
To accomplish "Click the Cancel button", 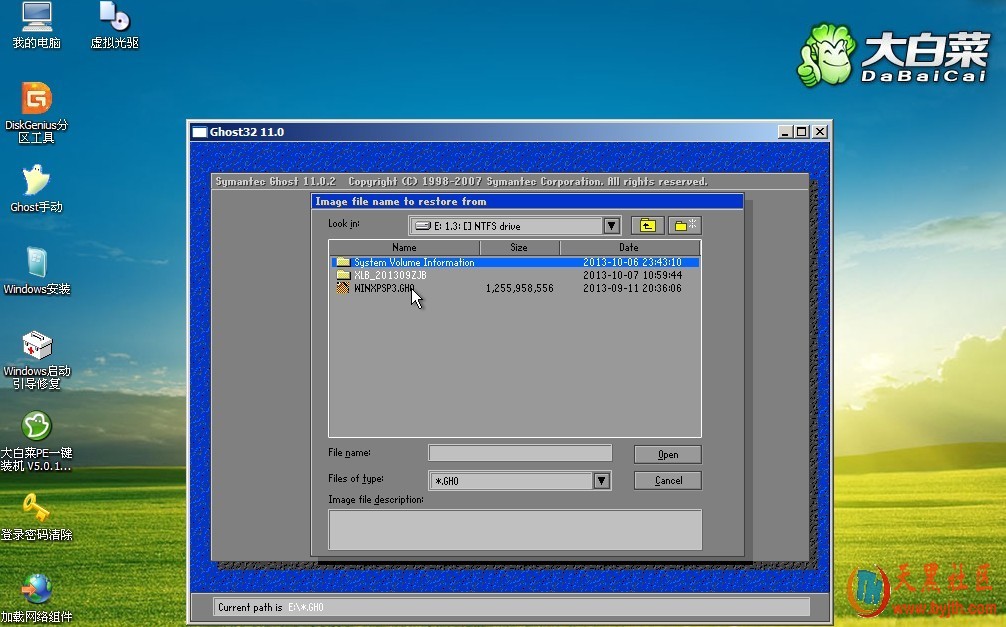I will pos(667,481).
